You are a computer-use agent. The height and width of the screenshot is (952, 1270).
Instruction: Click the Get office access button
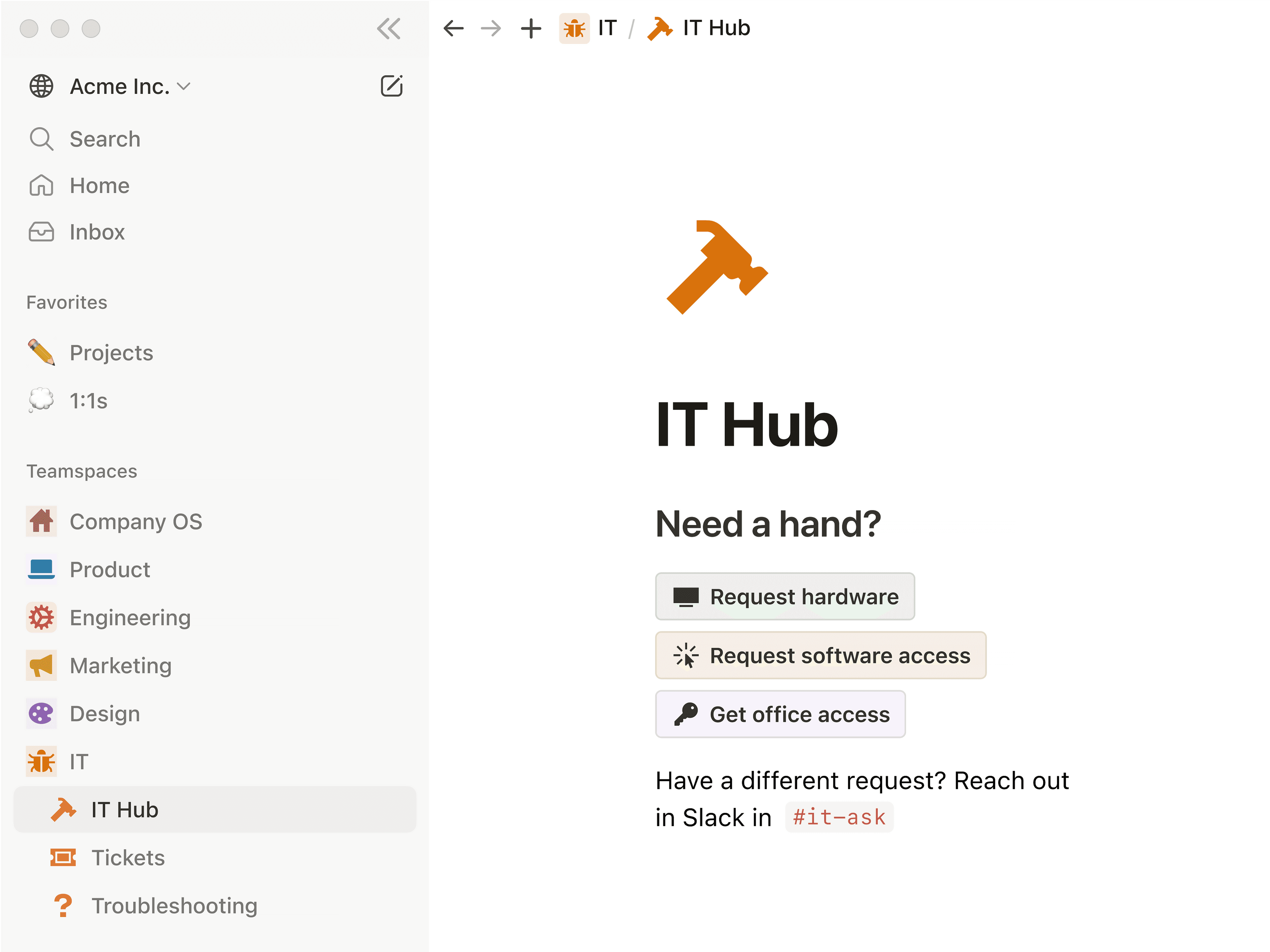(780, 714)
